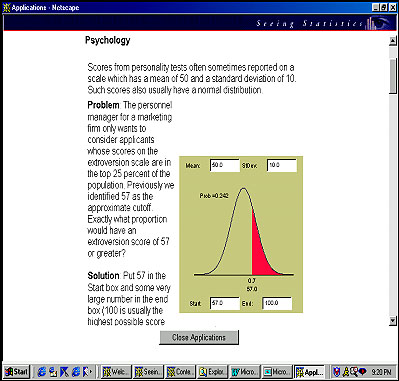Click the Close Applications button
Screen dimensions: 399x381
coord(199,337)
